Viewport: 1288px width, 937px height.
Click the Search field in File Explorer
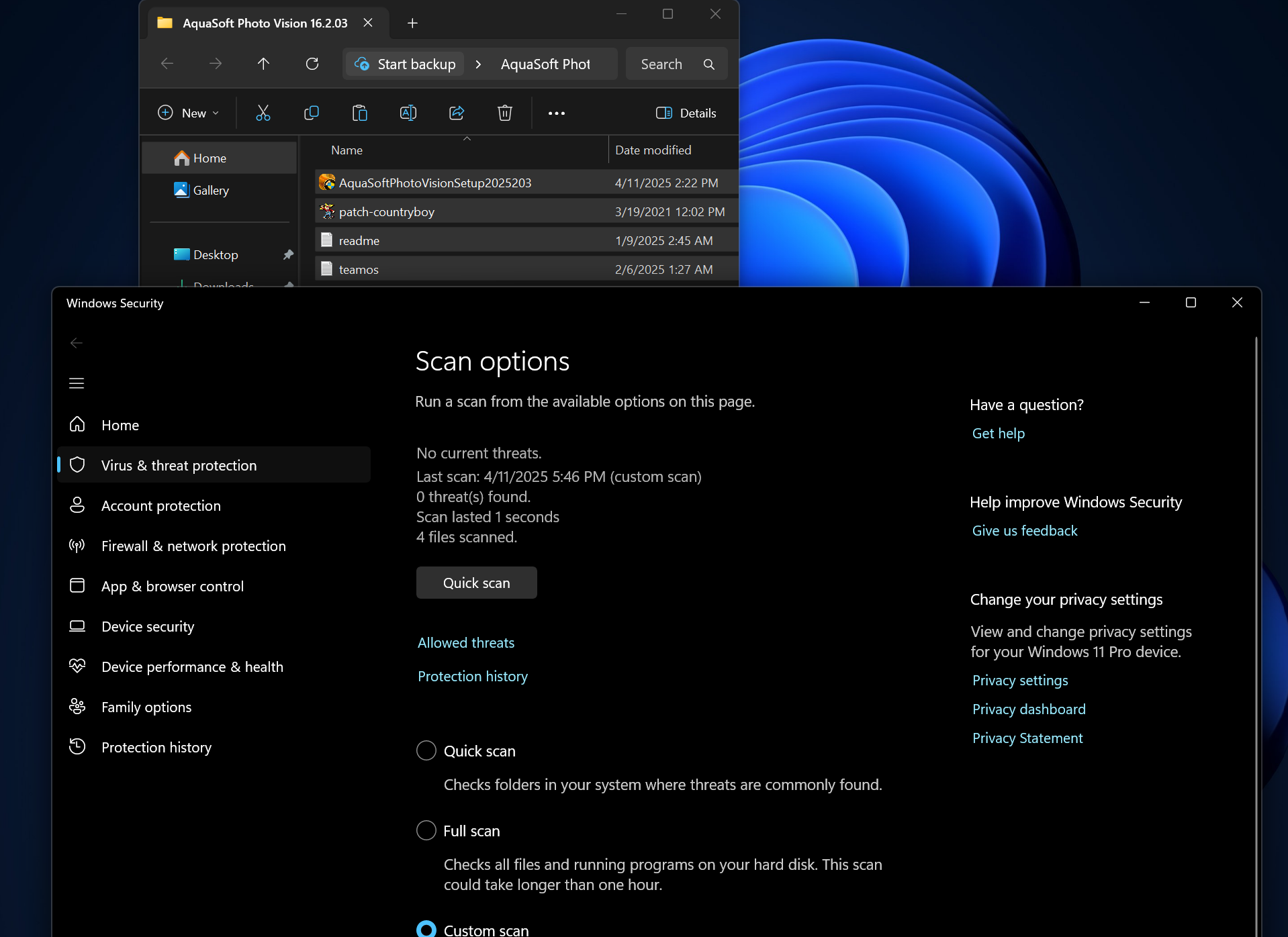pos(676,64)
